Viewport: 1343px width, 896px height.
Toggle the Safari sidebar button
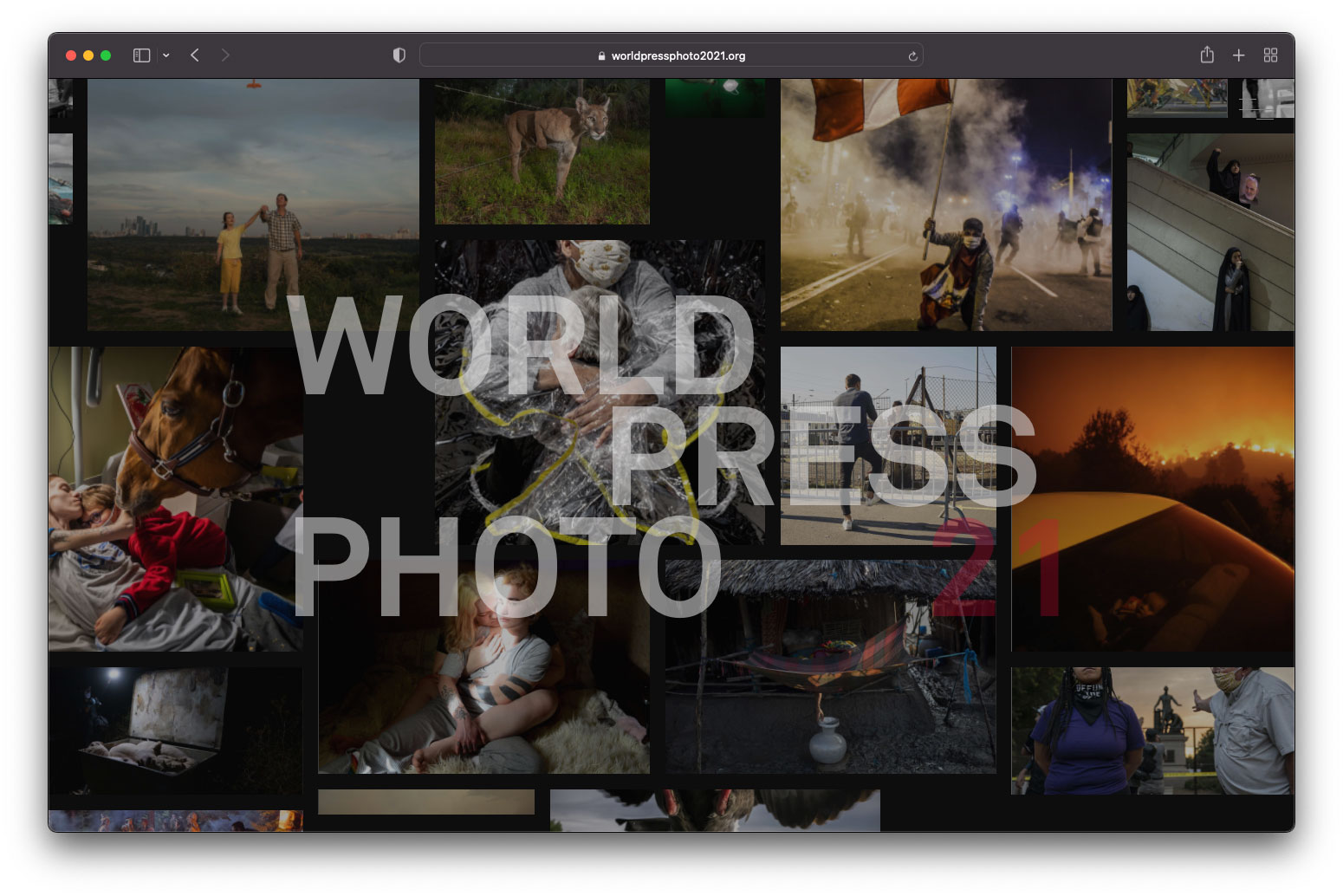pyautogui.click(x=142, y=55)
